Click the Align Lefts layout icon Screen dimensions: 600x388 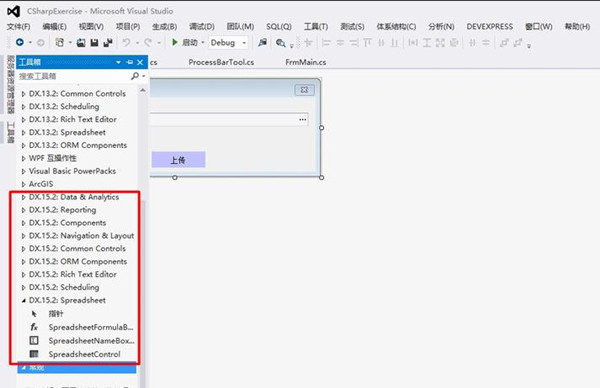tap(326, 43)
